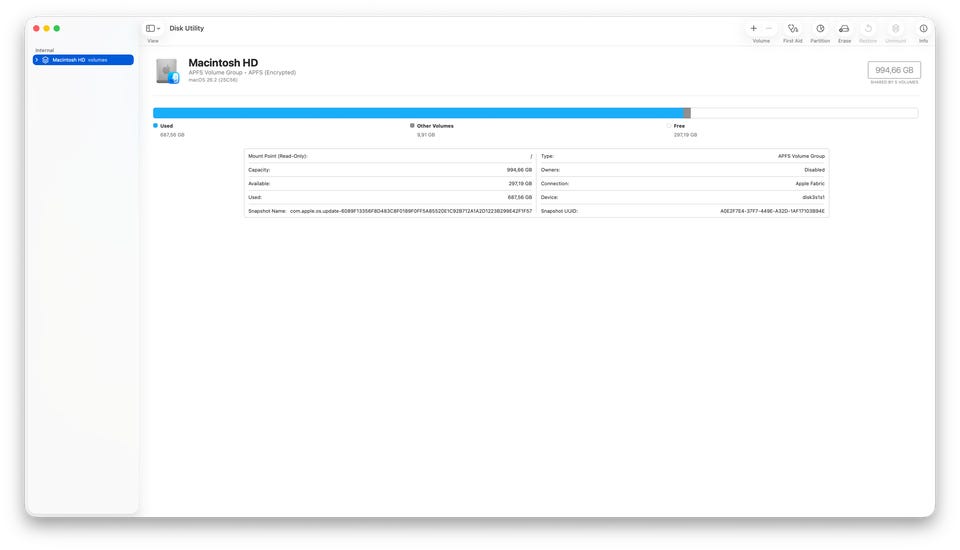The image size is (960, 550).
Task: Click the gray Other Volumes bar segment
Action: pyautogui.click(x=687, y=113)
